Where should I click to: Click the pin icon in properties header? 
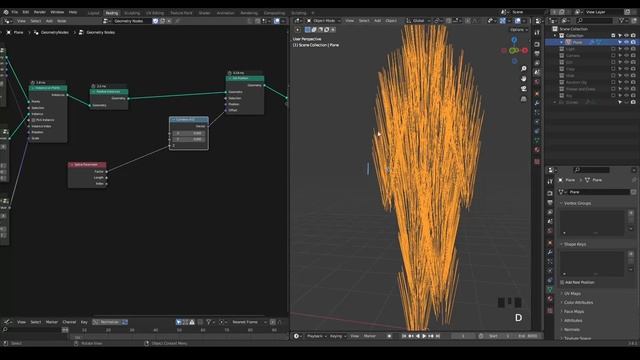pyautogui.click(x=633, y=180)
